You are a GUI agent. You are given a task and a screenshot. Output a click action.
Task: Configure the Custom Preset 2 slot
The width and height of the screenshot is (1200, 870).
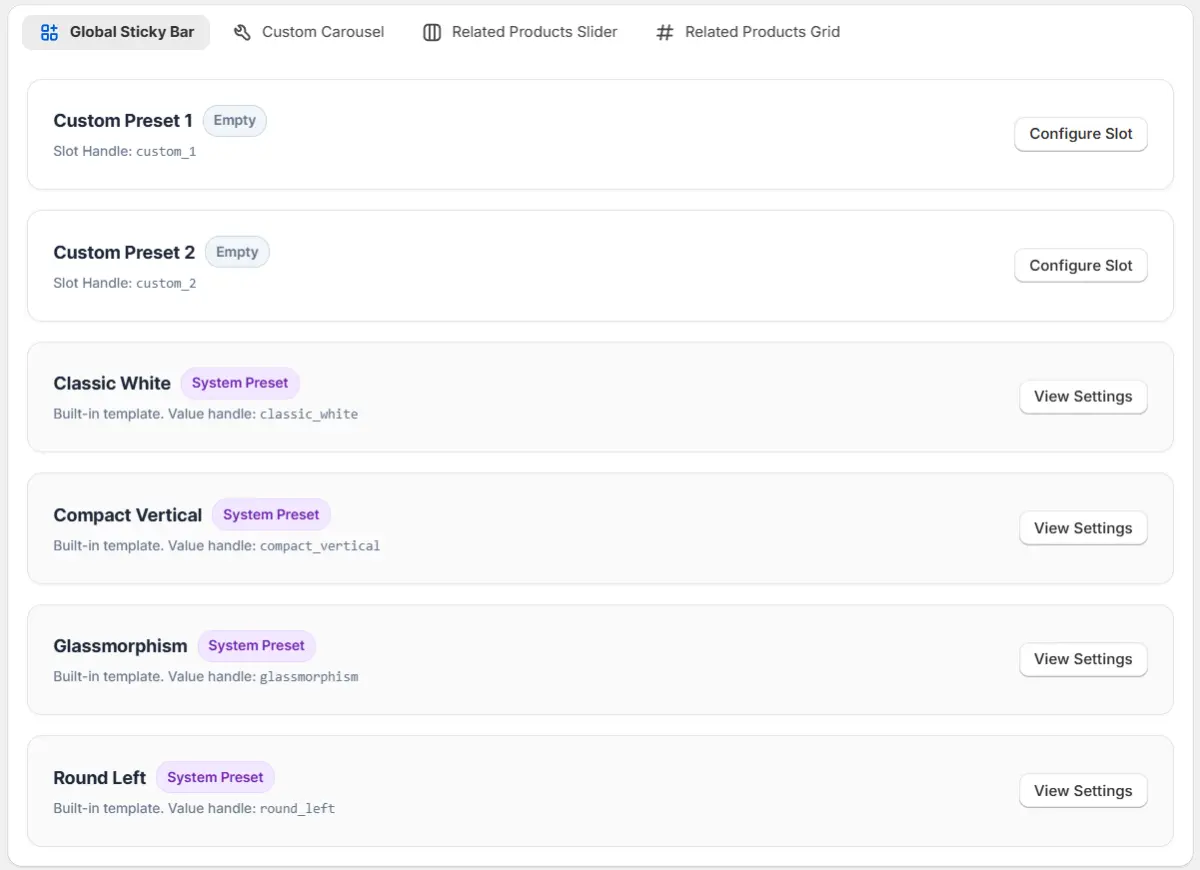[x=1081, y=266]
